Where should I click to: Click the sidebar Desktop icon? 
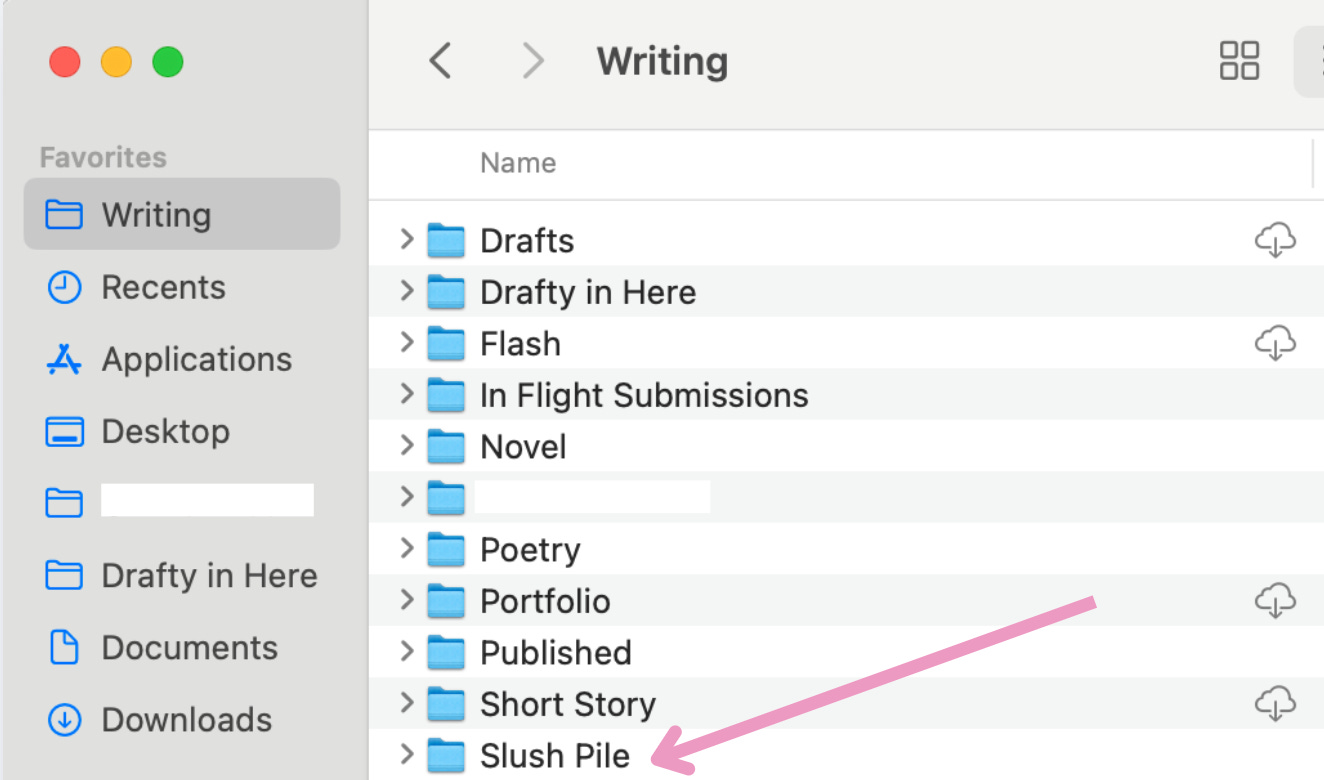pyautogui.click(x=64, y=432)
